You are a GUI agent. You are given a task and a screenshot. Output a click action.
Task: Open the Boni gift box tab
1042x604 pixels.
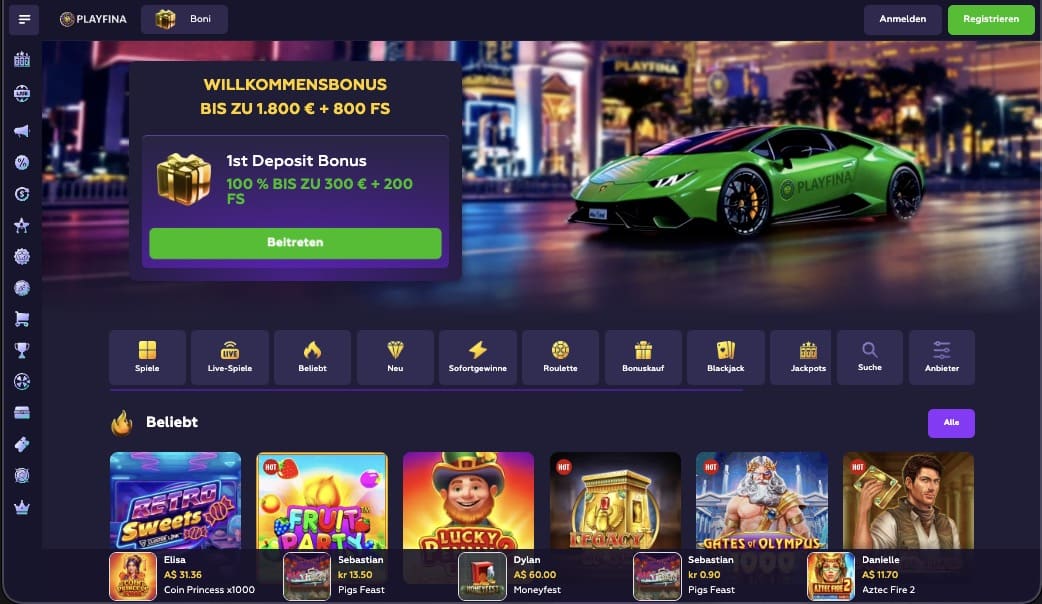(x=184, y=19)
